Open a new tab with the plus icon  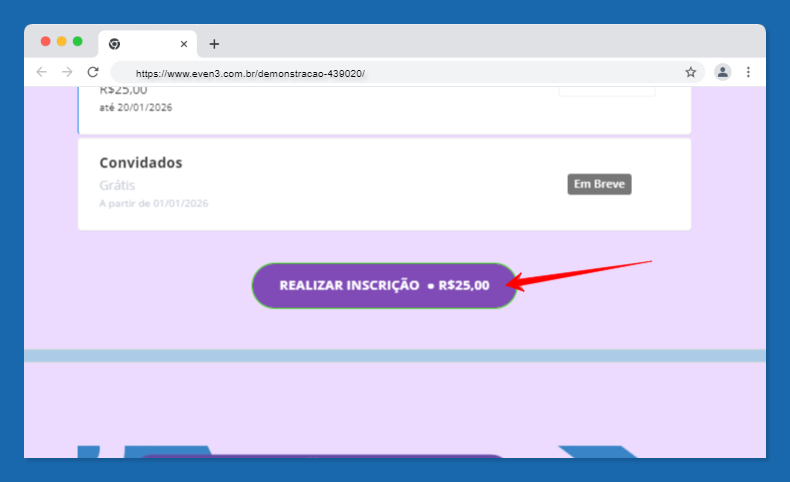click(x=214, y=44)
